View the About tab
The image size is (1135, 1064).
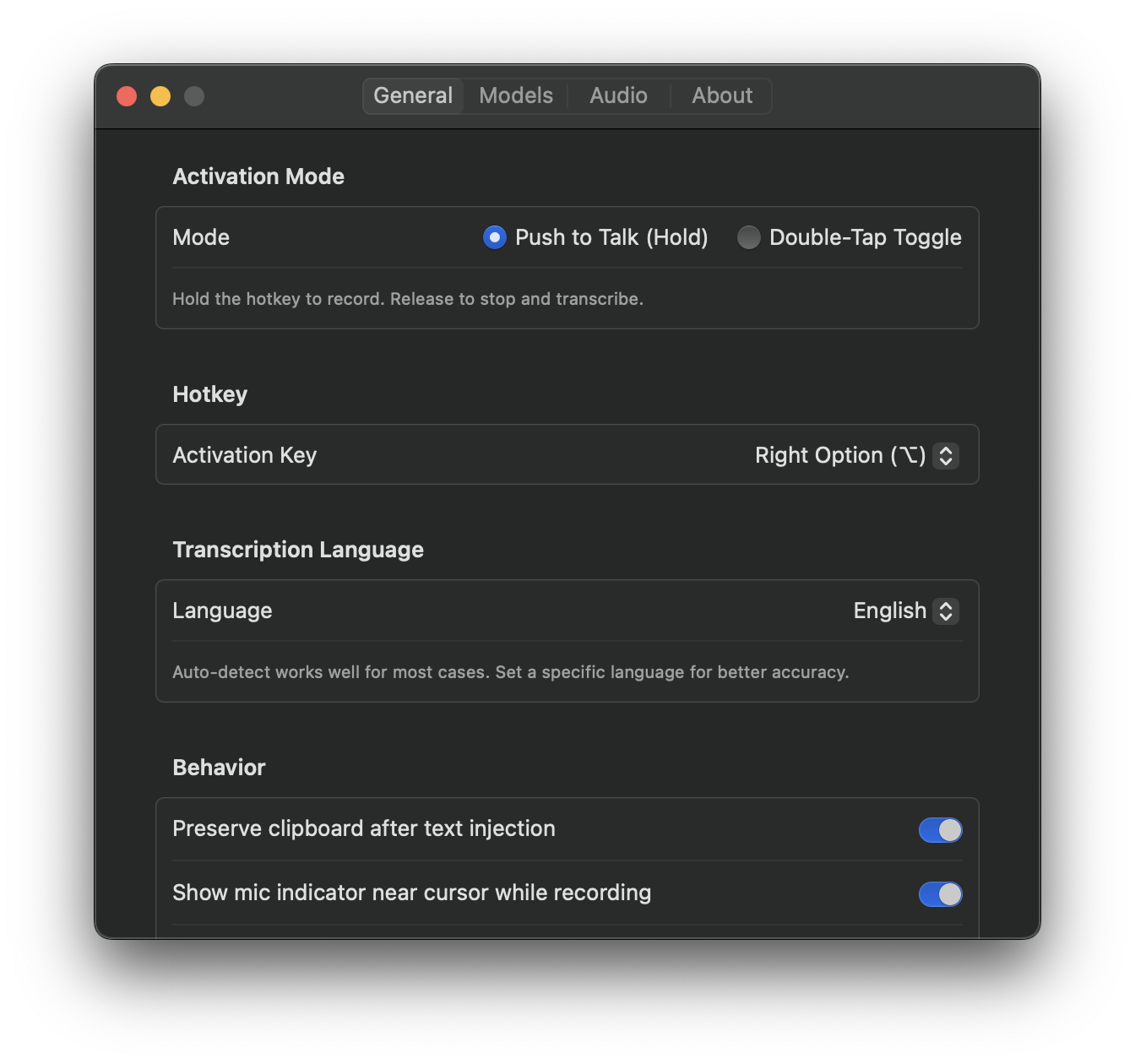click(722, 95)
